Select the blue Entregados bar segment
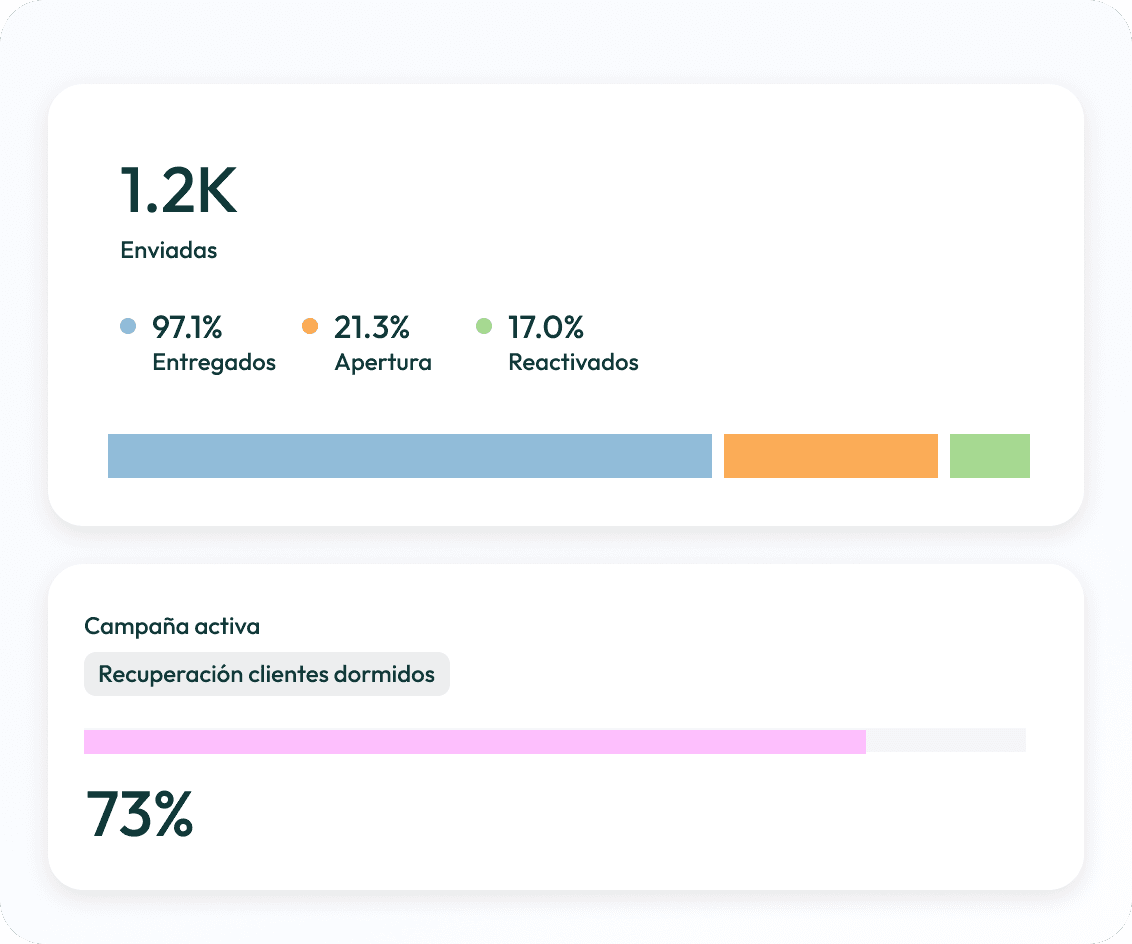The width and height of the screenshot is (1132, 944). pos(409,455)
